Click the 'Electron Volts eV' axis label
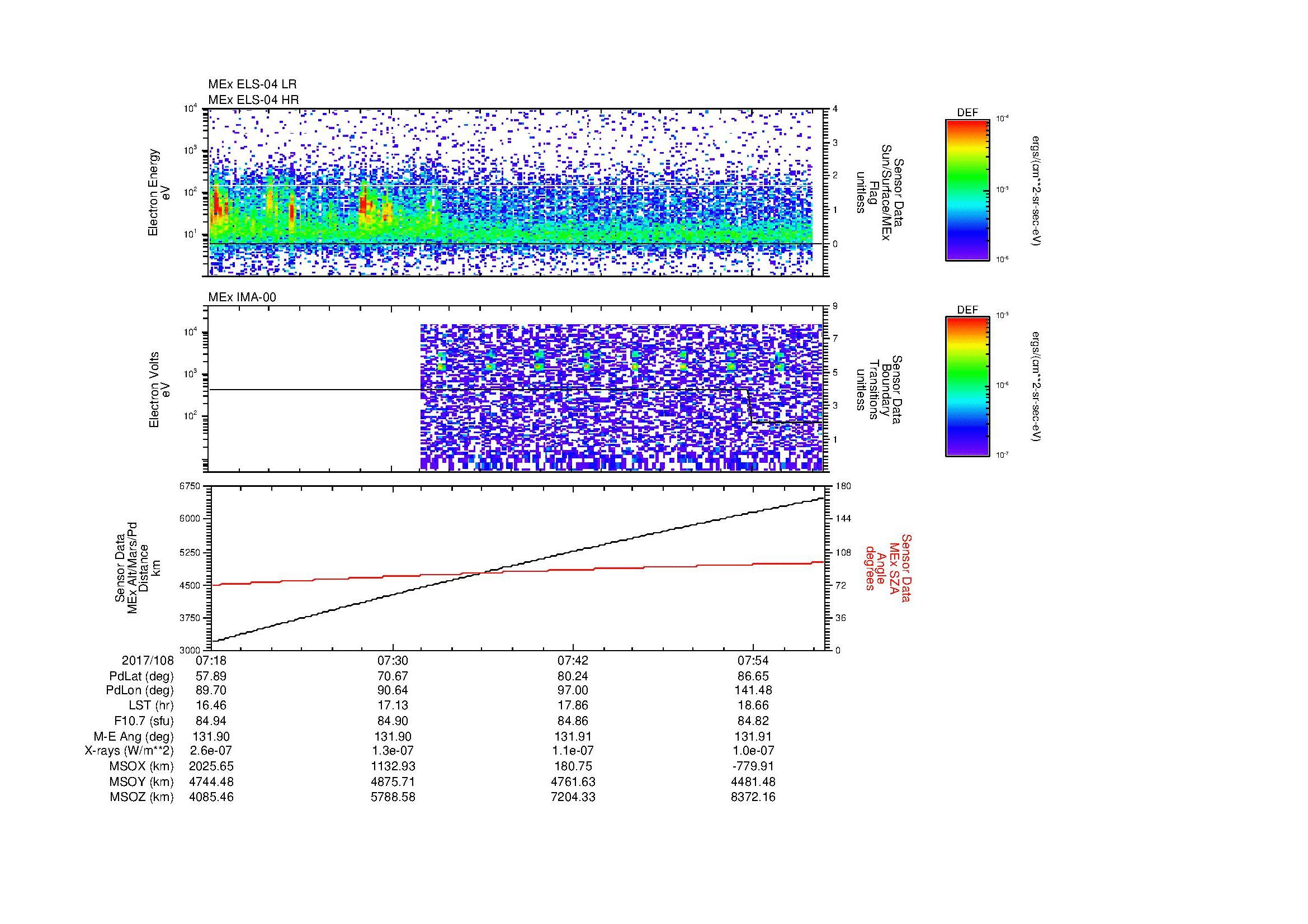Screen dimensions: 1308x924 pos(159,390)
